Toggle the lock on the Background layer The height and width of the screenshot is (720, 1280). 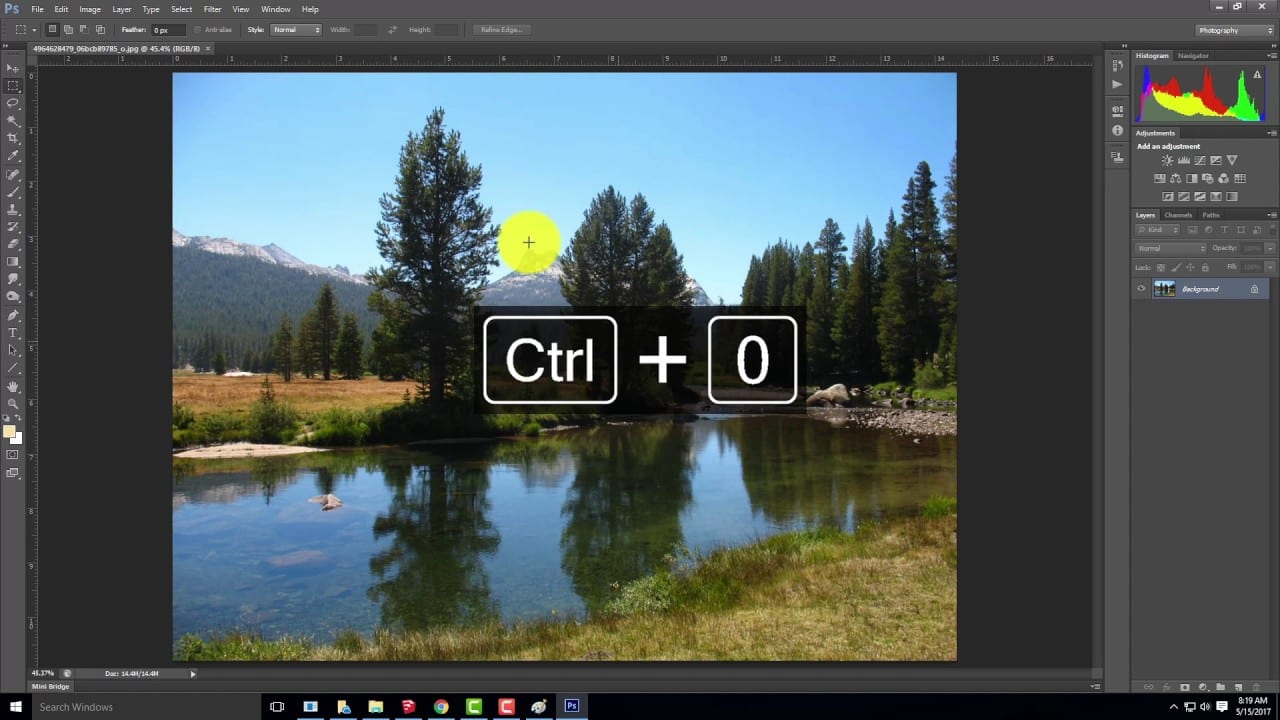tap(1254, 288)
